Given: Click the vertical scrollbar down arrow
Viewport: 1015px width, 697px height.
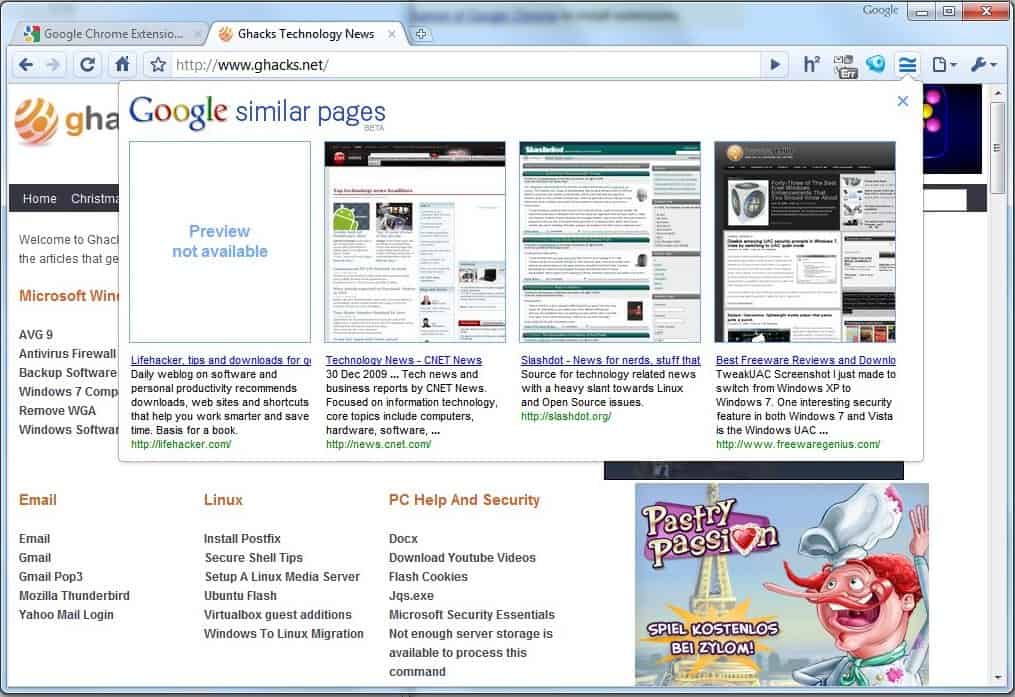Looking at the screenshot, I should click(x=997, y=677).
